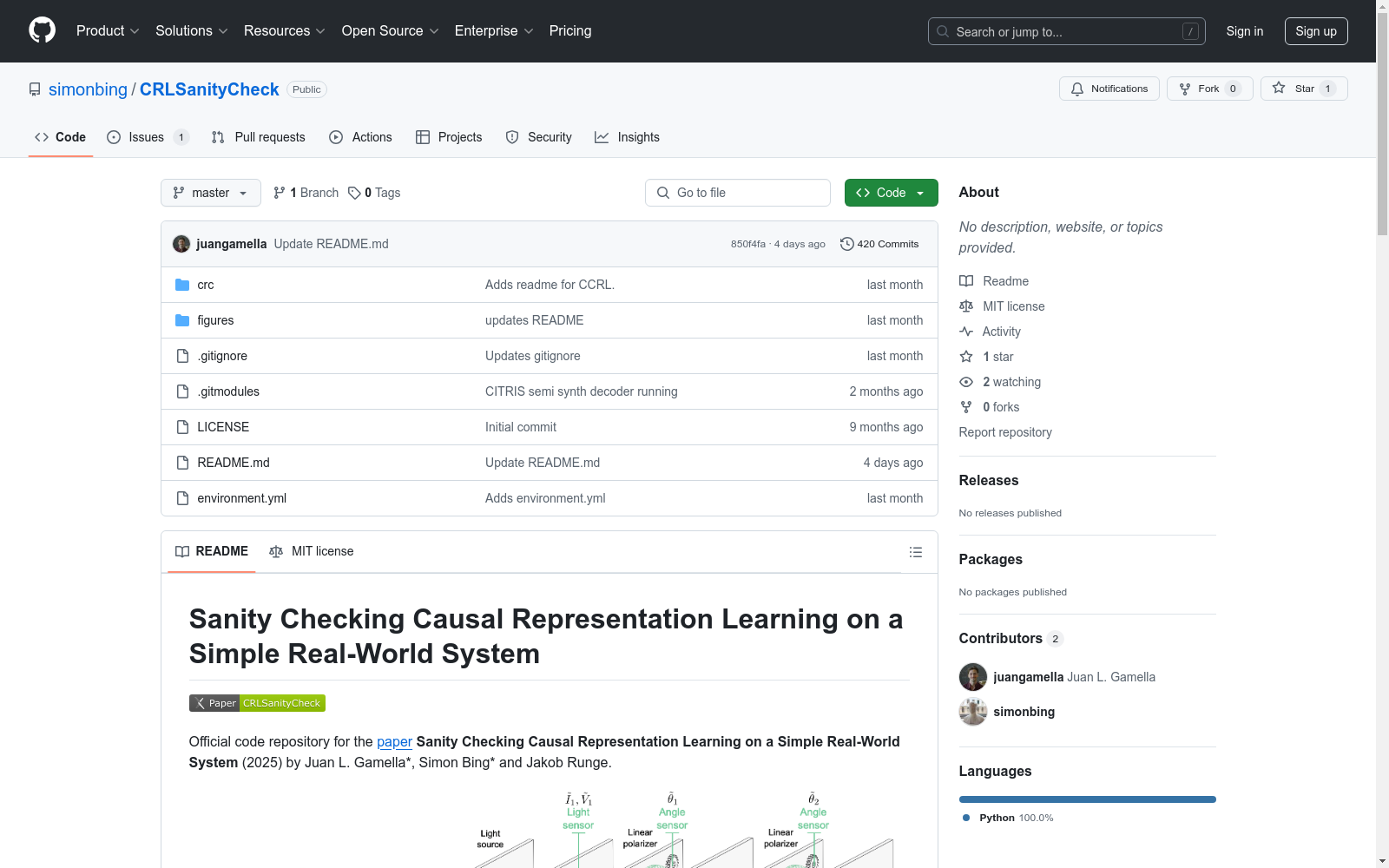Expand the Open Source menu
Image resolution: width=1389 pixels, height=868 pixels.
tap(390, 31)
